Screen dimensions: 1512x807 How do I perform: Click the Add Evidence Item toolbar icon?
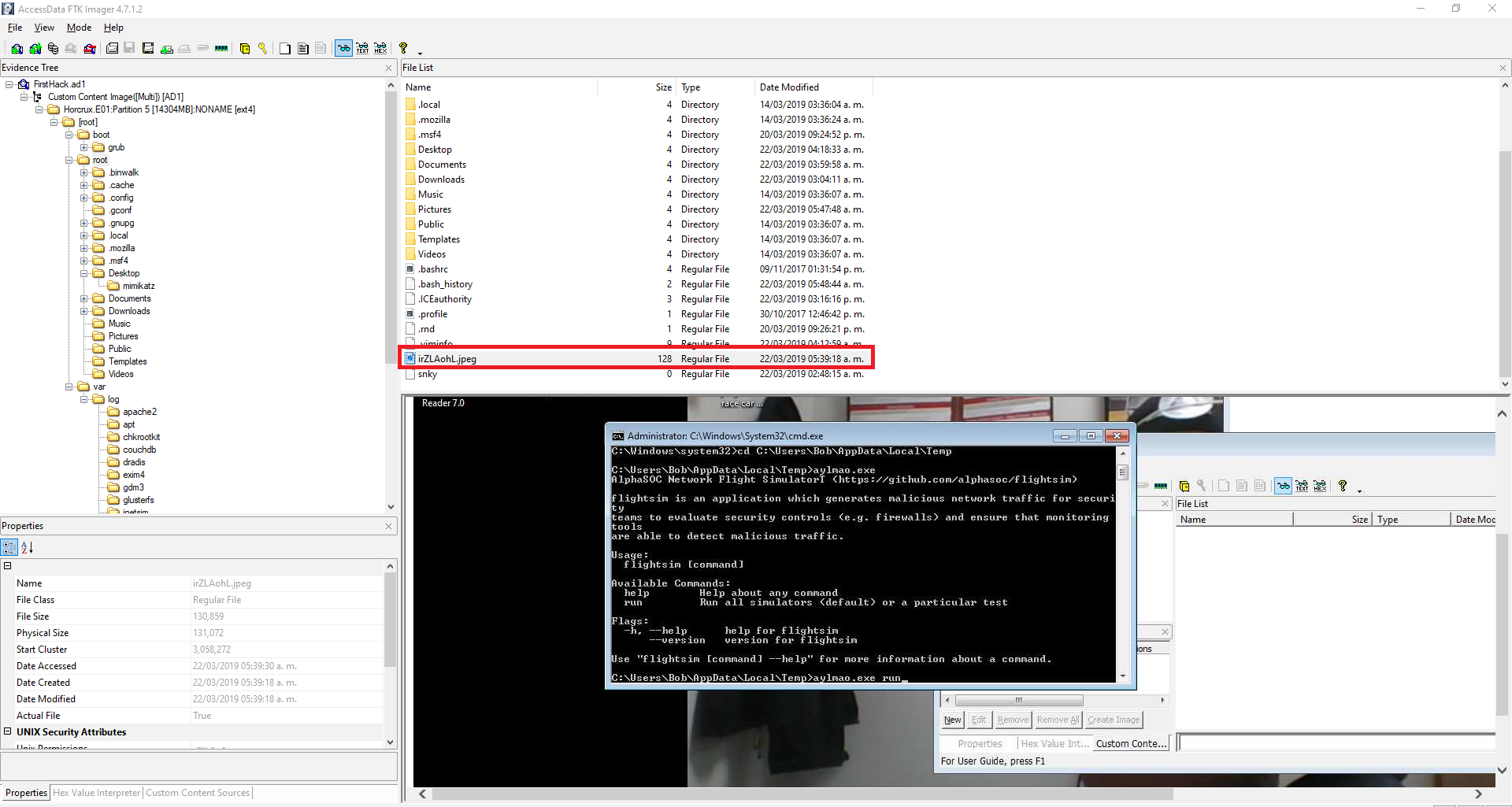(17, 49)
